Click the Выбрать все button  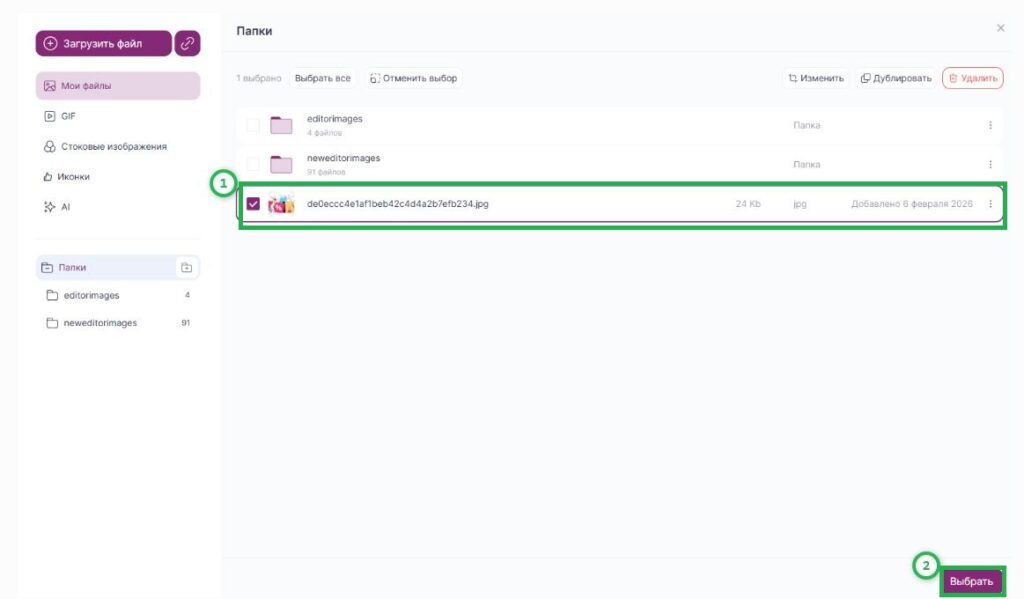pyautogui.click(x=323, y=78)
